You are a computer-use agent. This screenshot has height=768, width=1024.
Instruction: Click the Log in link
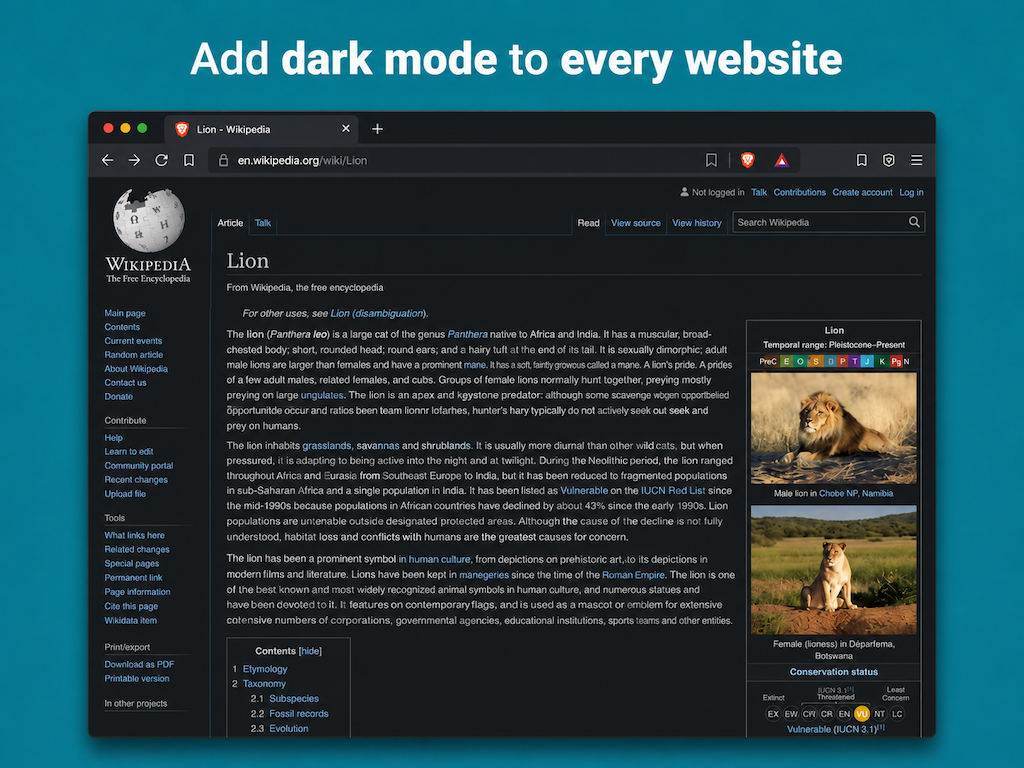tap(911, 192)
